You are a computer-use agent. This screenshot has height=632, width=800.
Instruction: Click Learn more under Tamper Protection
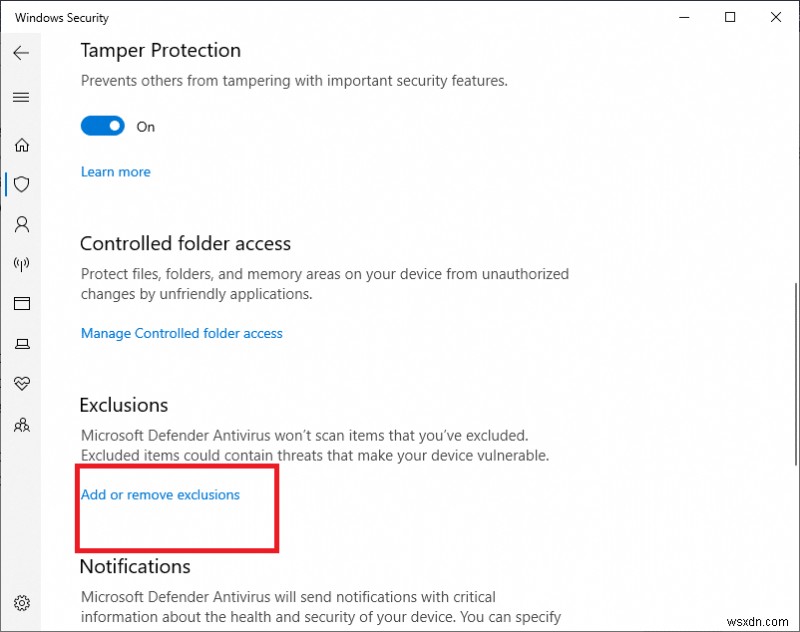tap(116, 172)
